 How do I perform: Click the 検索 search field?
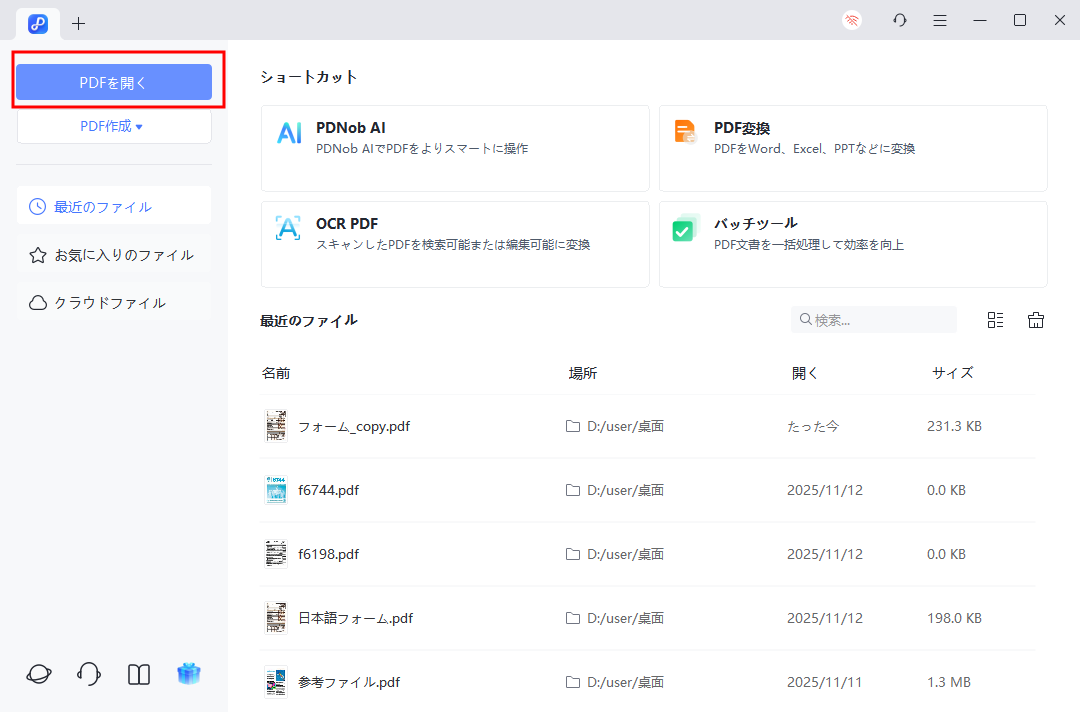click(x=873, y=319)
